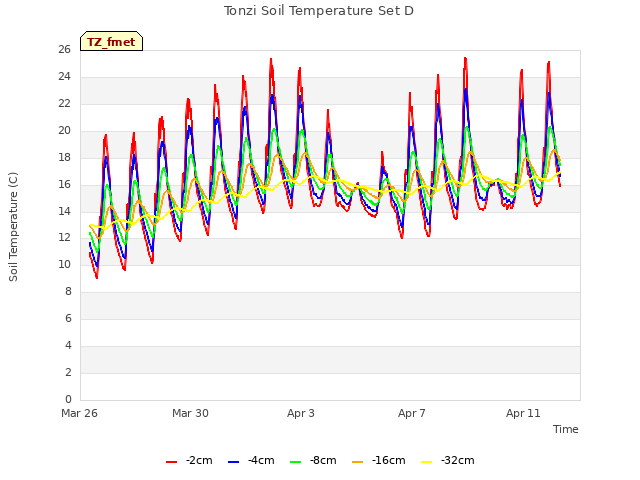Click the 26 y-axis tick label
640x480 pixels.
coord(64,50)
